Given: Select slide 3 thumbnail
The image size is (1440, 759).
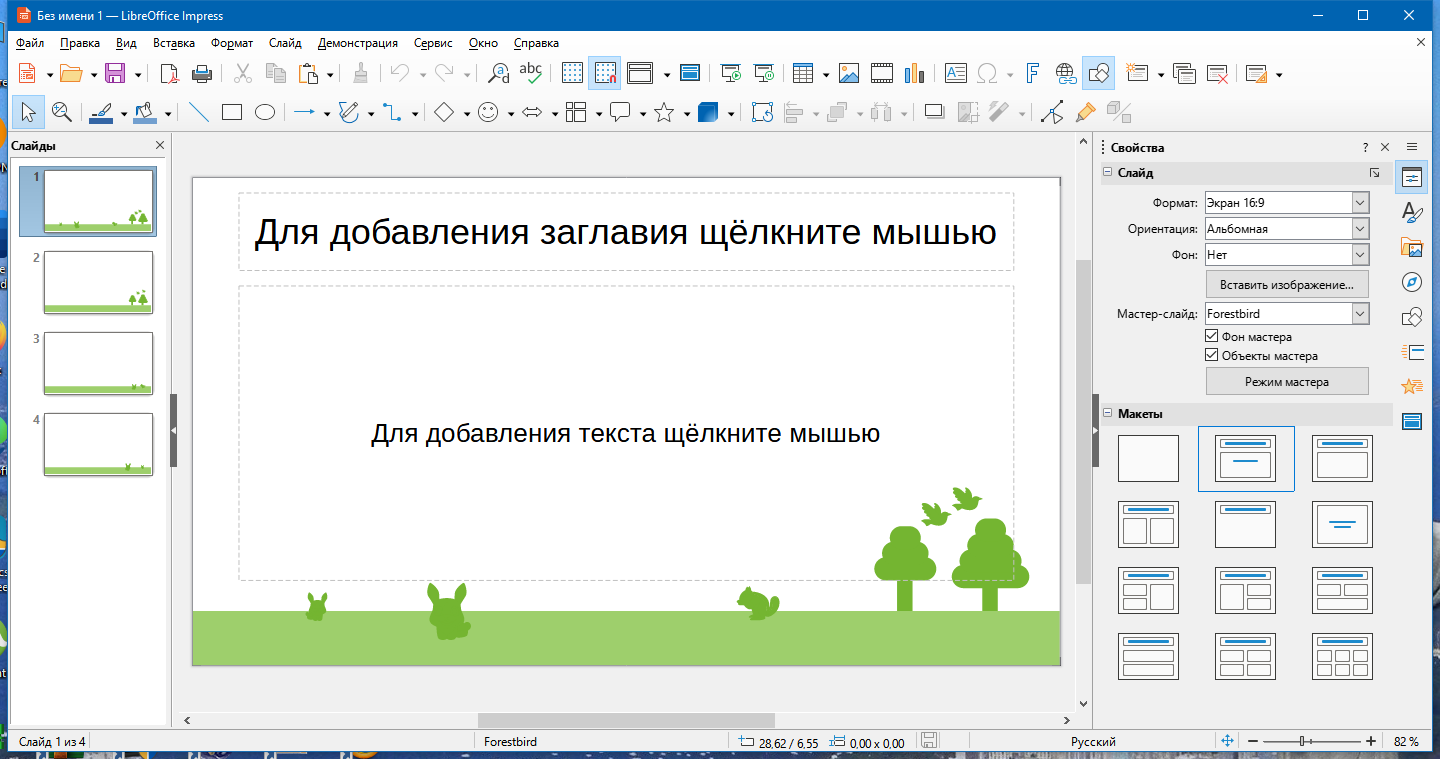Looking at the screenshot, I should [x=98, y=363].
